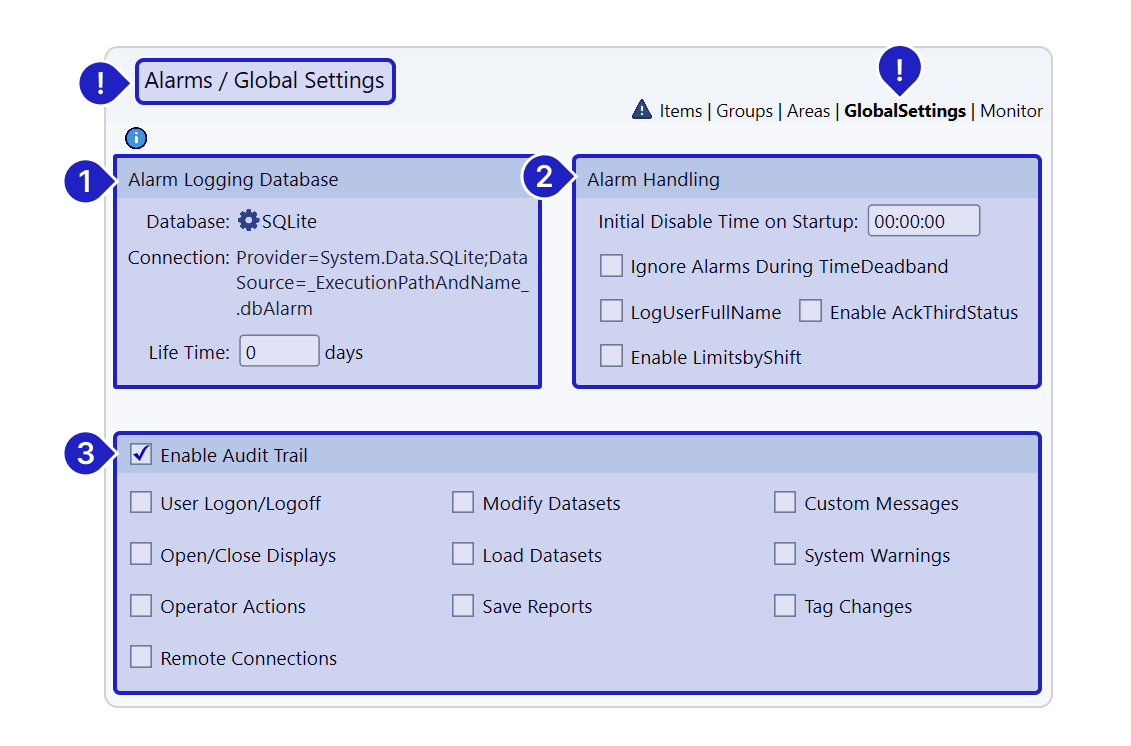Click exclamation badge above GlobalSettings tab

[899, 69]
